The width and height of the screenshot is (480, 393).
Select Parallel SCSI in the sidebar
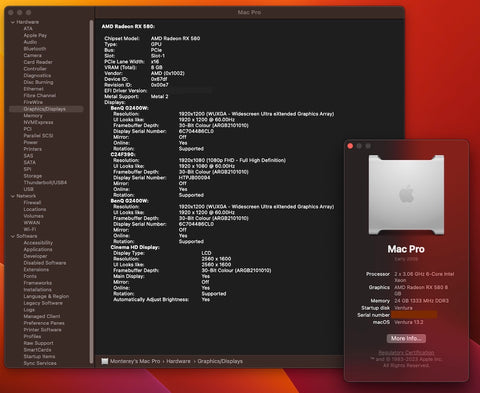[38, 136]
